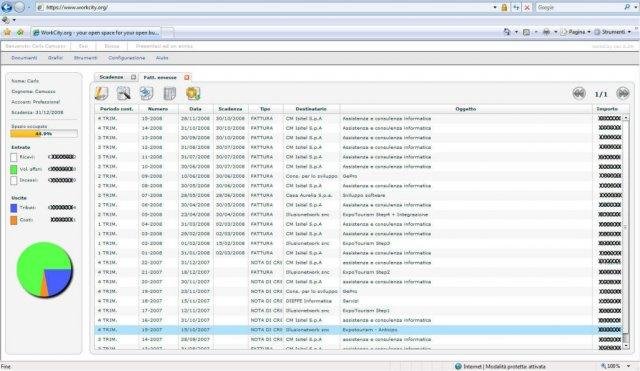Screen dimensions: 640x371
Task: Go to the next page with double-right arrows
Action: click(623, 93)
